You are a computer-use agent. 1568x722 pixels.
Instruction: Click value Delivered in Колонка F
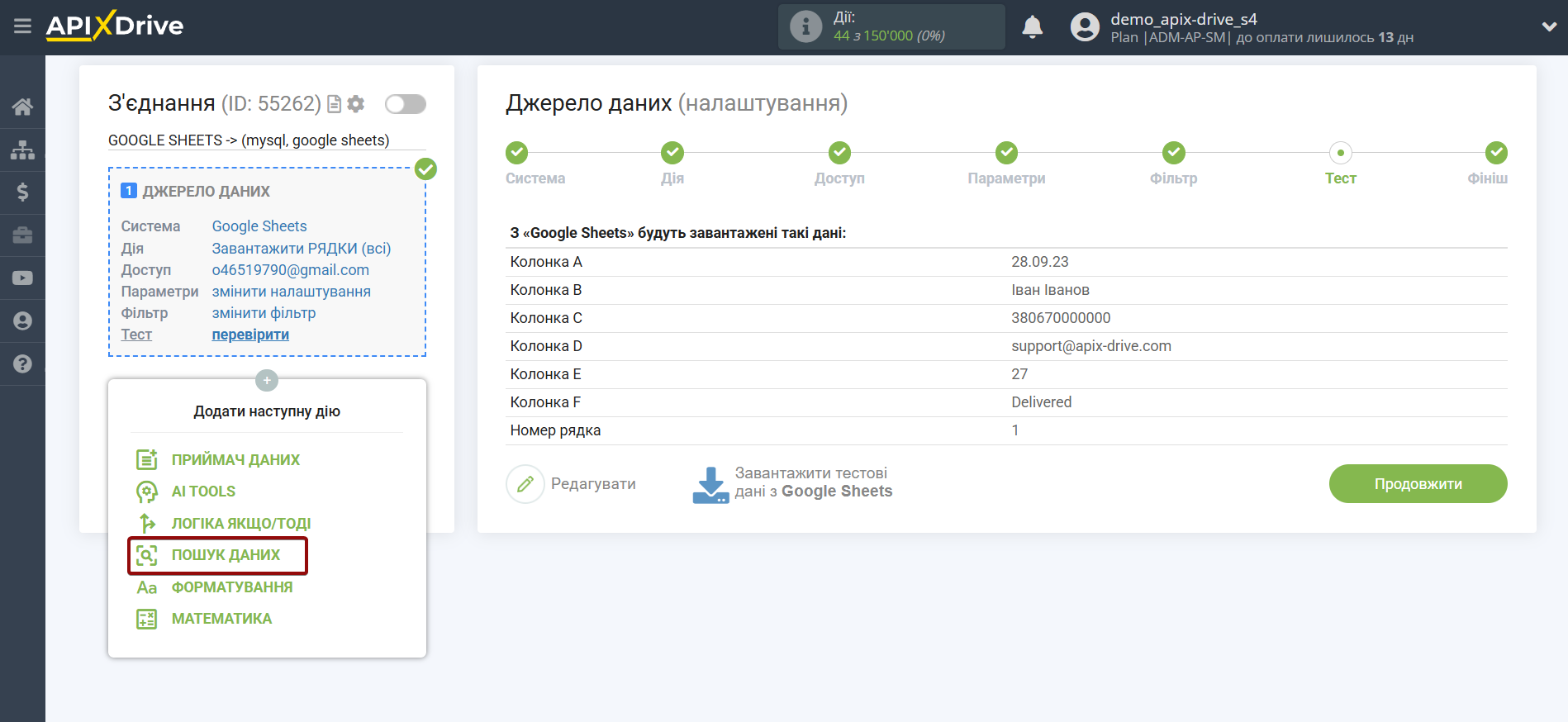coord(1042,402)
